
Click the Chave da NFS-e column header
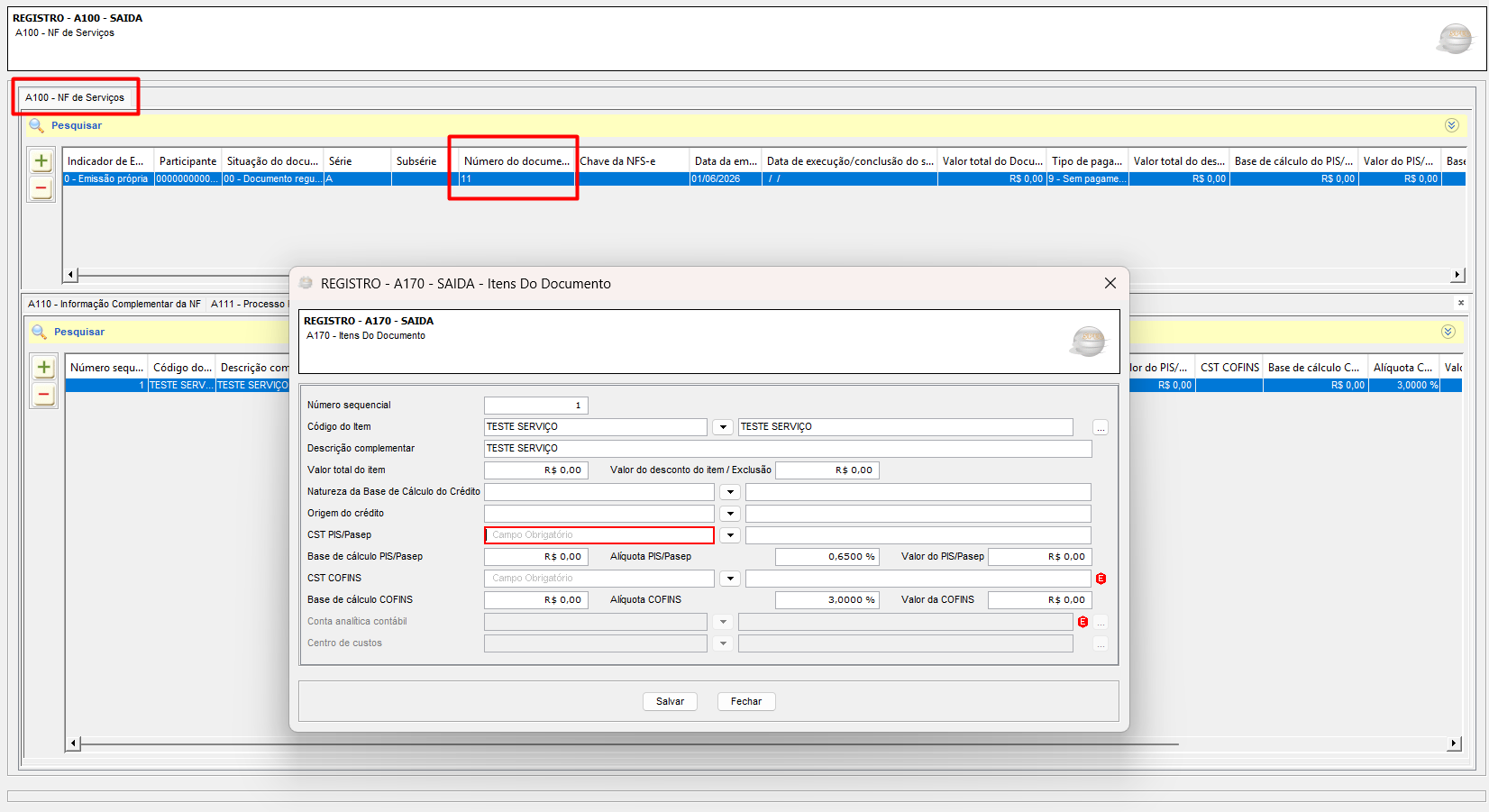(633, 161)
